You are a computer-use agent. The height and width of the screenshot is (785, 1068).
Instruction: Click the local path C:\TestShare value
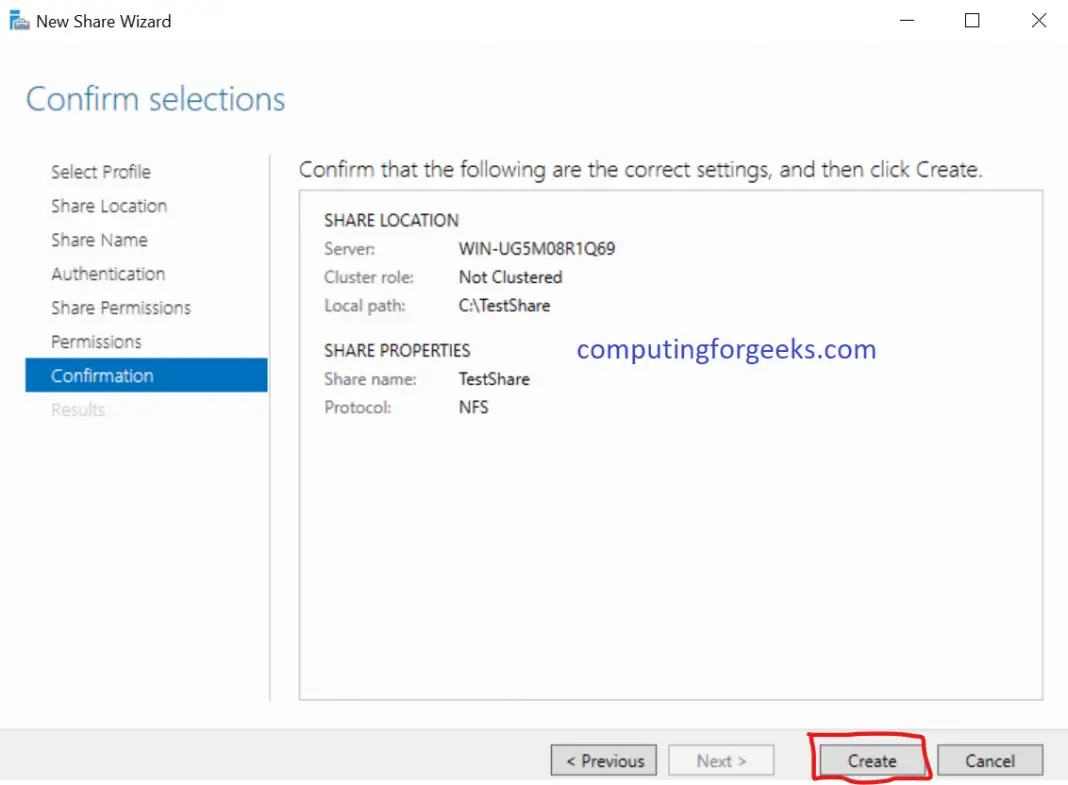(503, 306)
